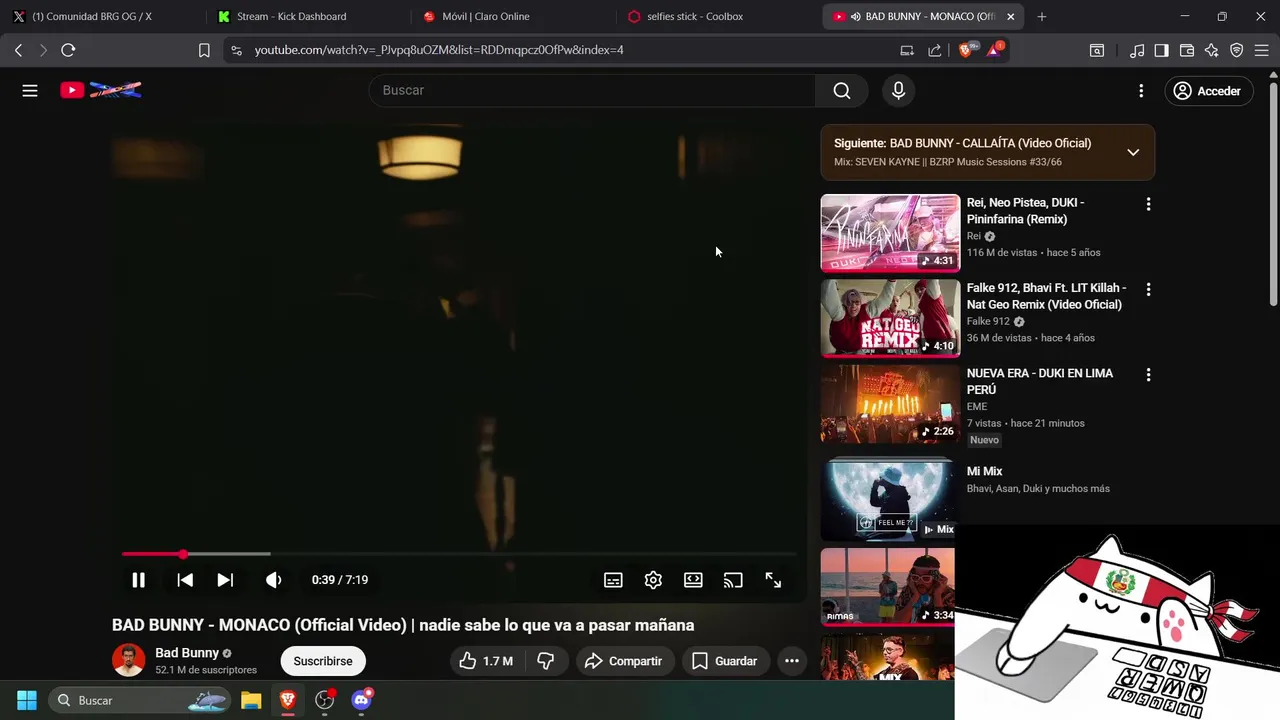Open the player settings gear
The height and width of the screenshot is (720, 1280).
point(653,580)
